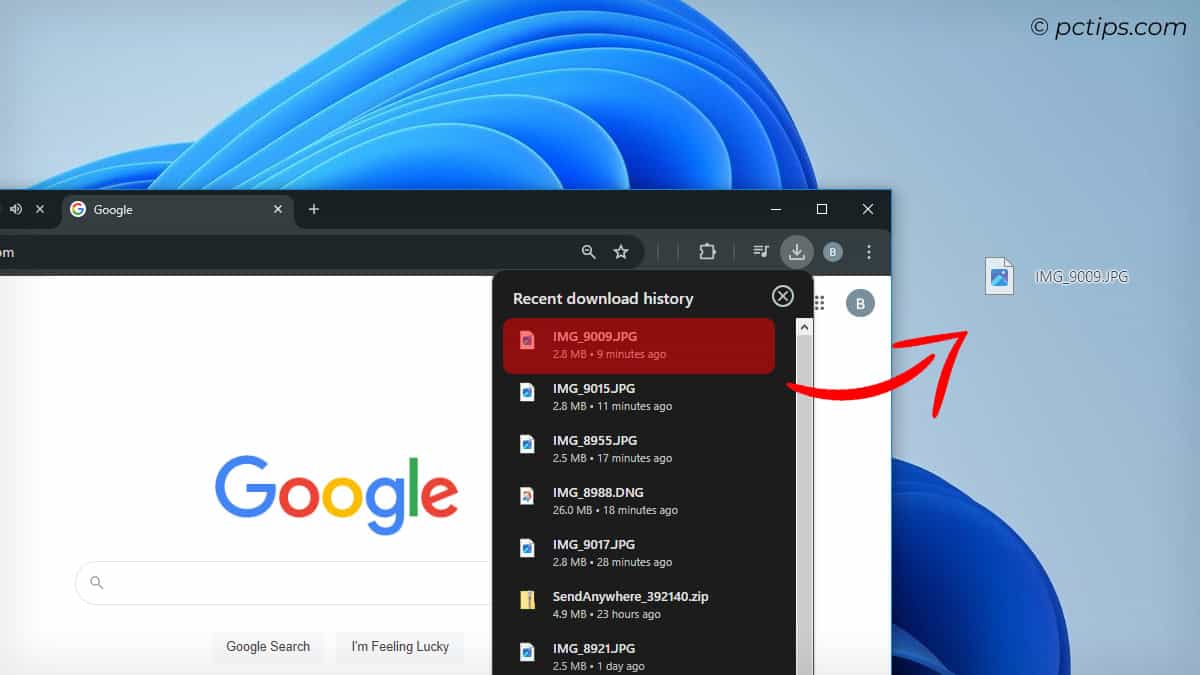This screenshot has height=675, width=1200.
Task: Open Chrome's media controls icon
Action: [760, 252]
